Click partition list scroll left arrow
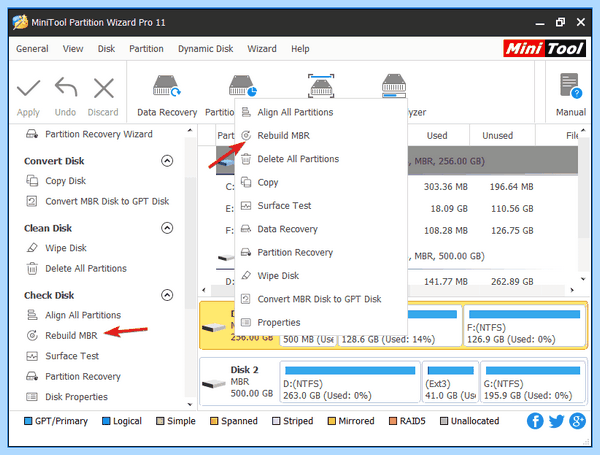Screen dimensions: 600x455 tap(204, 290)
